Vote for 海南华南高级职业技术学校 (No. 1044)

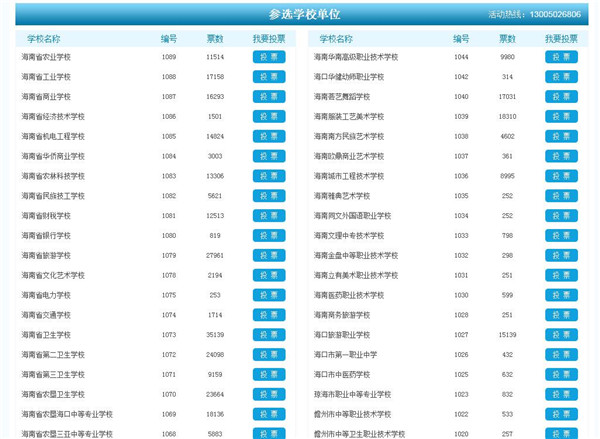561,57
